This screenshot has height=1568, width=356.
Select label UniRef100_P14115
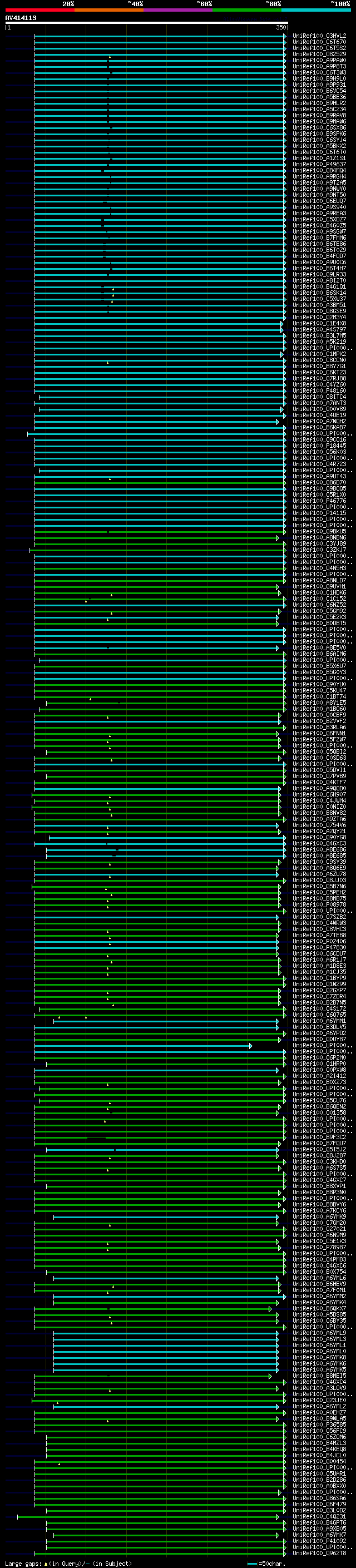[319, 513]
